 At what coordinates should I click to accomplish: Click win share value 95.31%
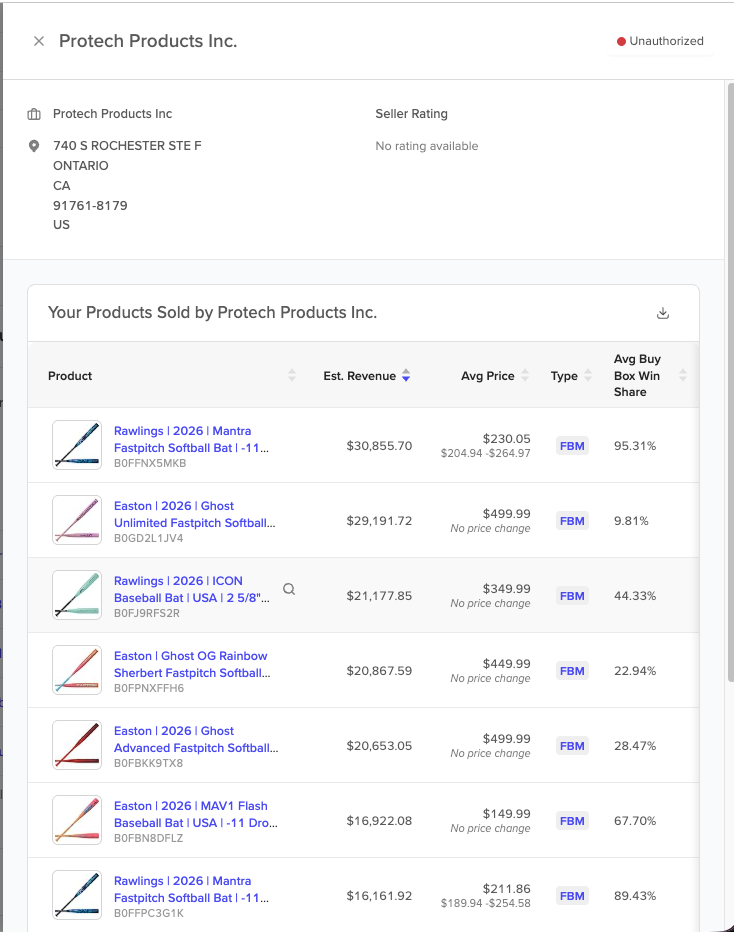pyautogui.click(x=635, y=446)
